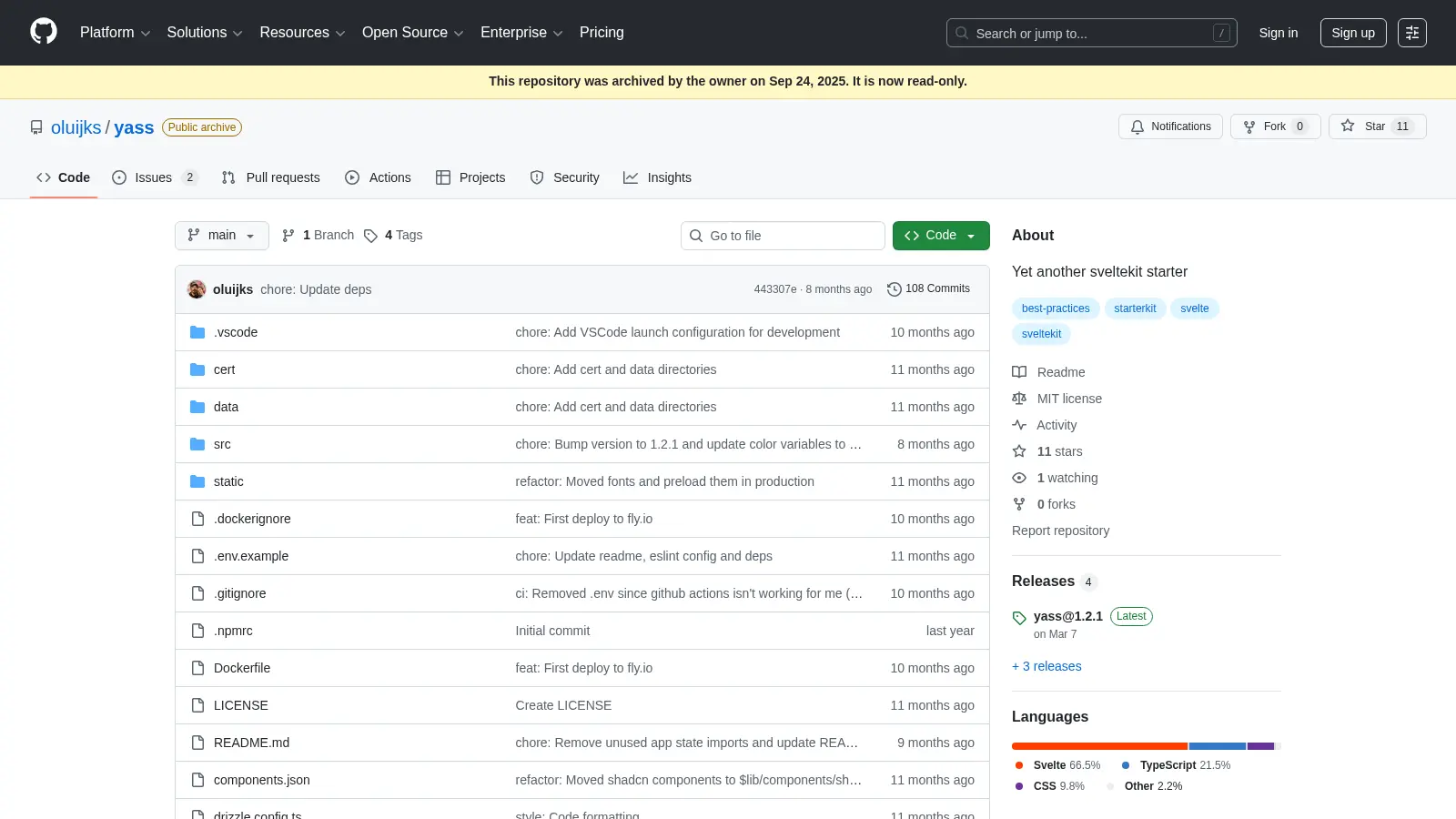Open the oluijks owner profile link
Screen dimensions: 1456x819
tap(76, 127)
